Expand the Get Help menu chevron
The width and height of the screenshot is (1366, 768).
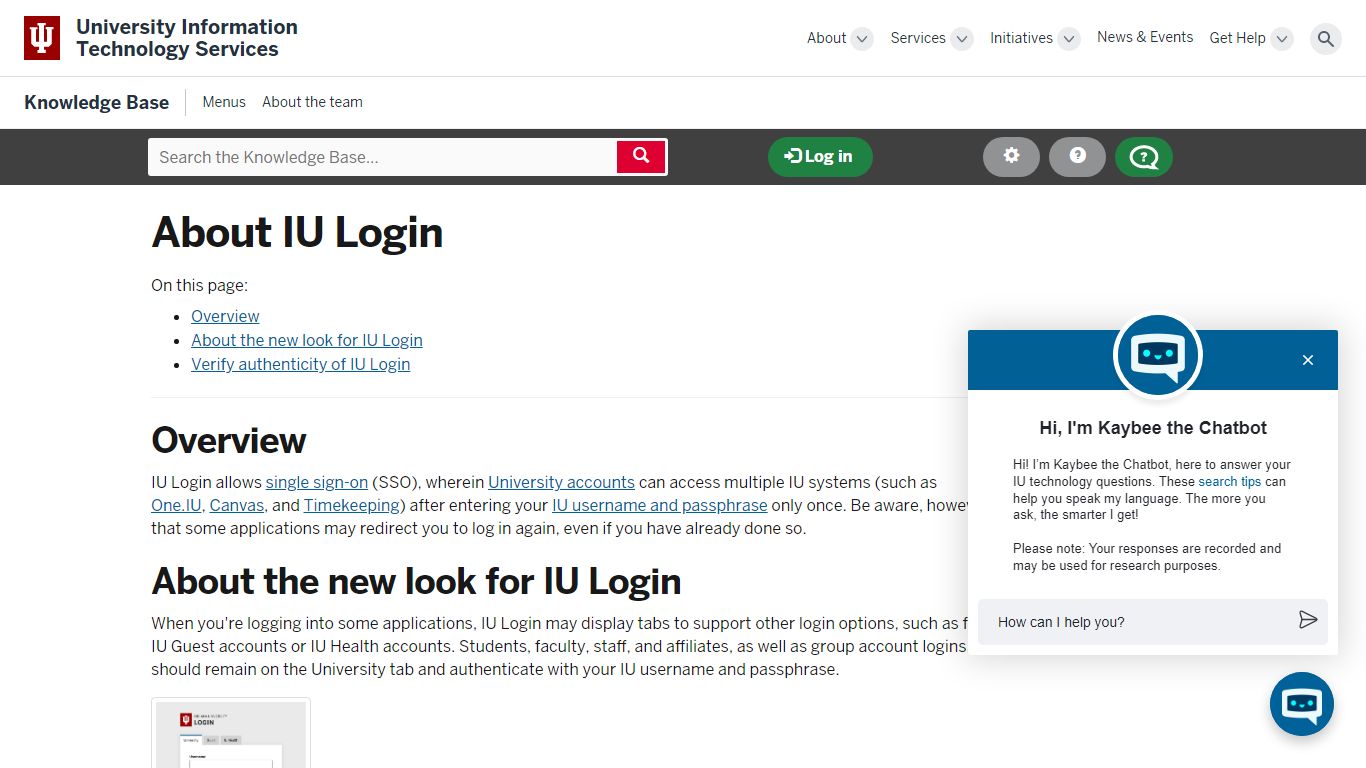pos(1282,39)
